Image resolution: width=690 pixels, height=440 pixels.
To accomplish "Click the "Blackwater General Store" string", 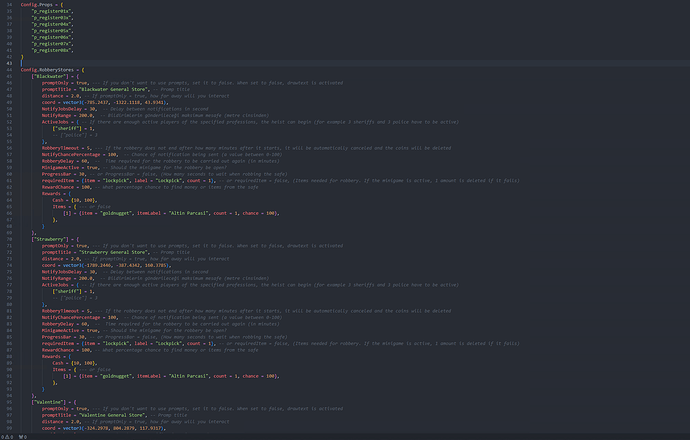I will [x=114, y=89].
